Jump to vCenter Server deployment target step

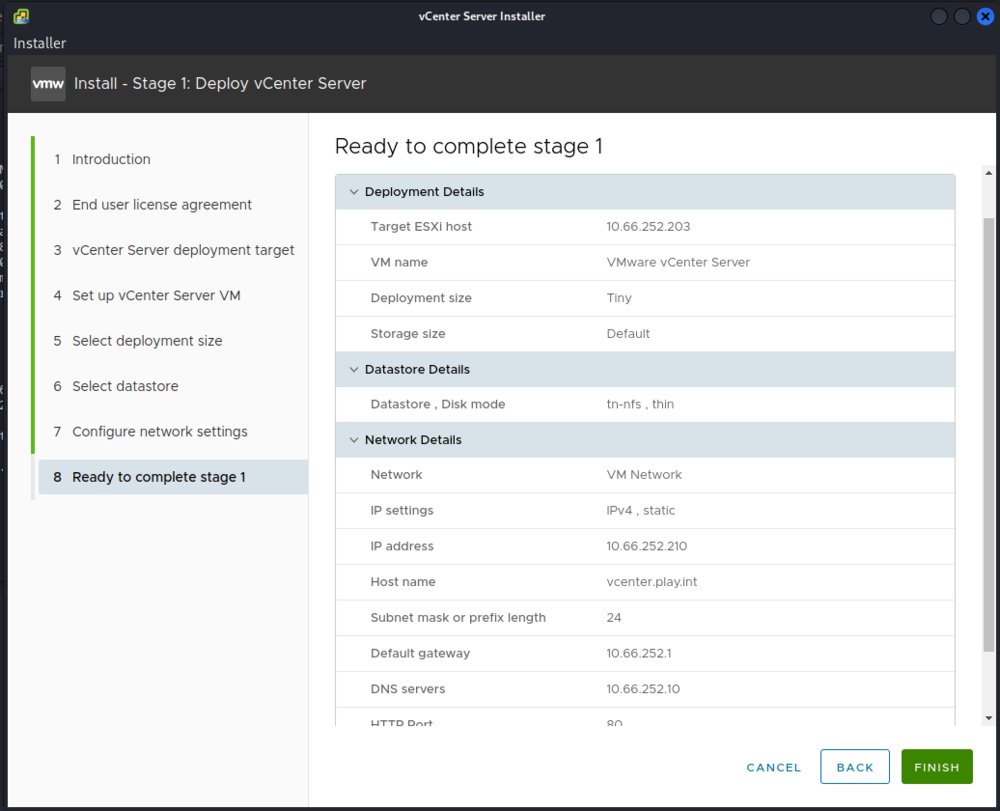coord(183,250)
